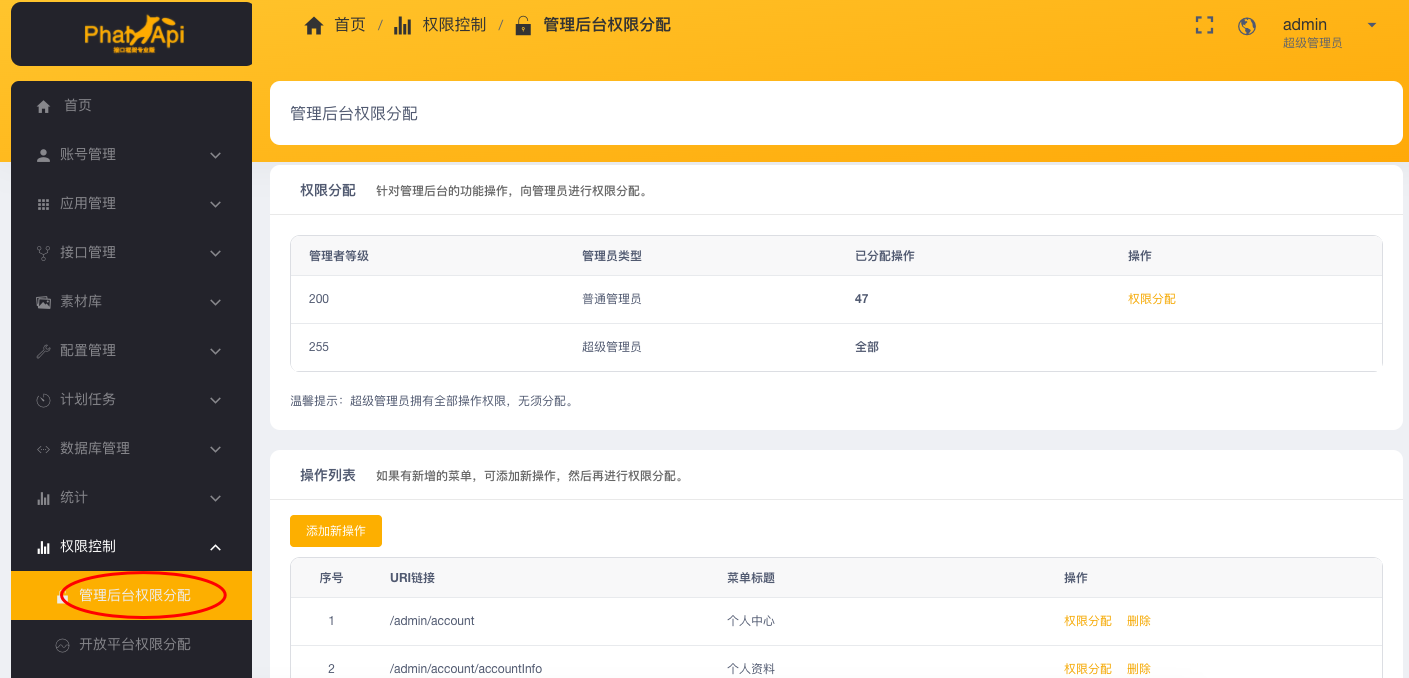Click the person icon beside 账号管理
Screen dimensions: 1409x678
click(x=43, y=155)
